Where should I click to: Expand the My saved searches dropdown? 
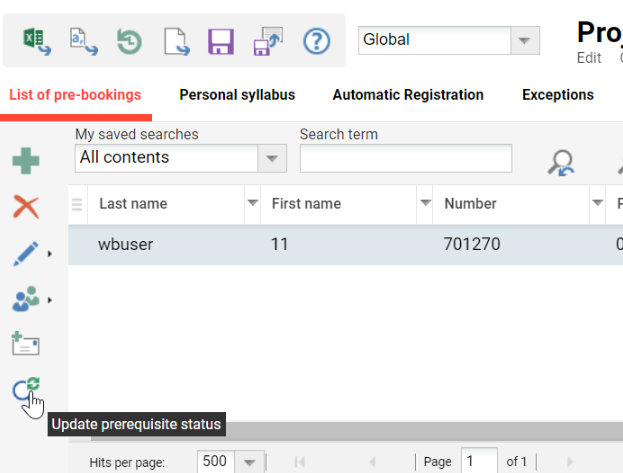click(x=271, y=158)
